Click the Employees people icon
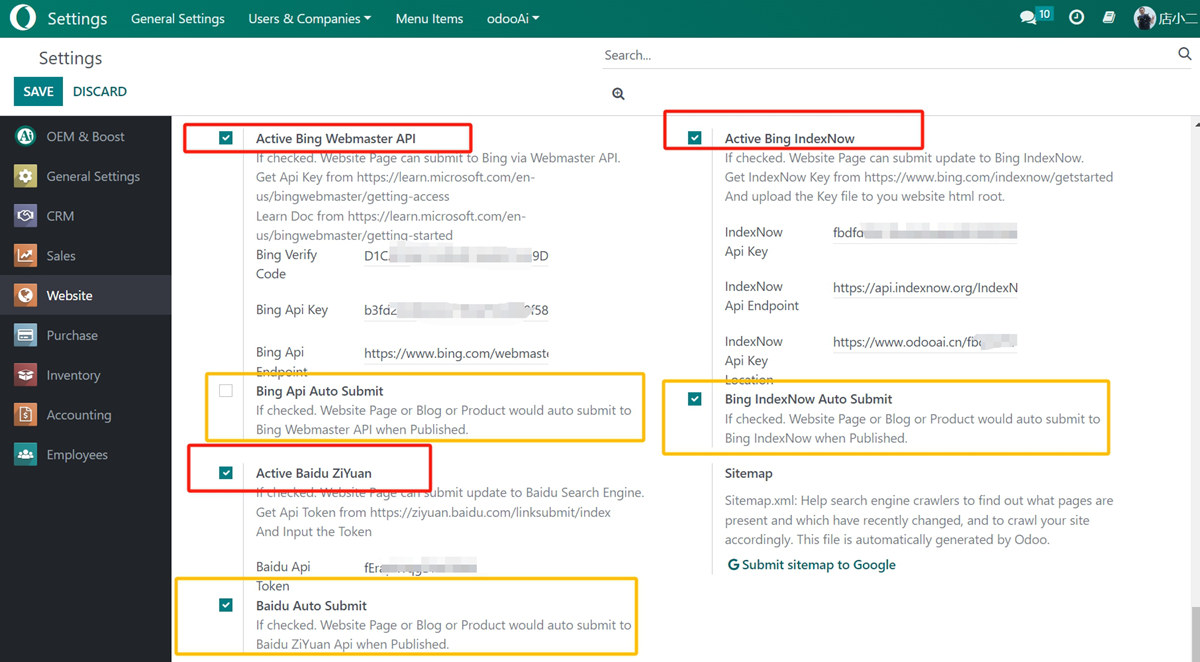This screenshot has height=662, width=1200. [x=26, y=455]
